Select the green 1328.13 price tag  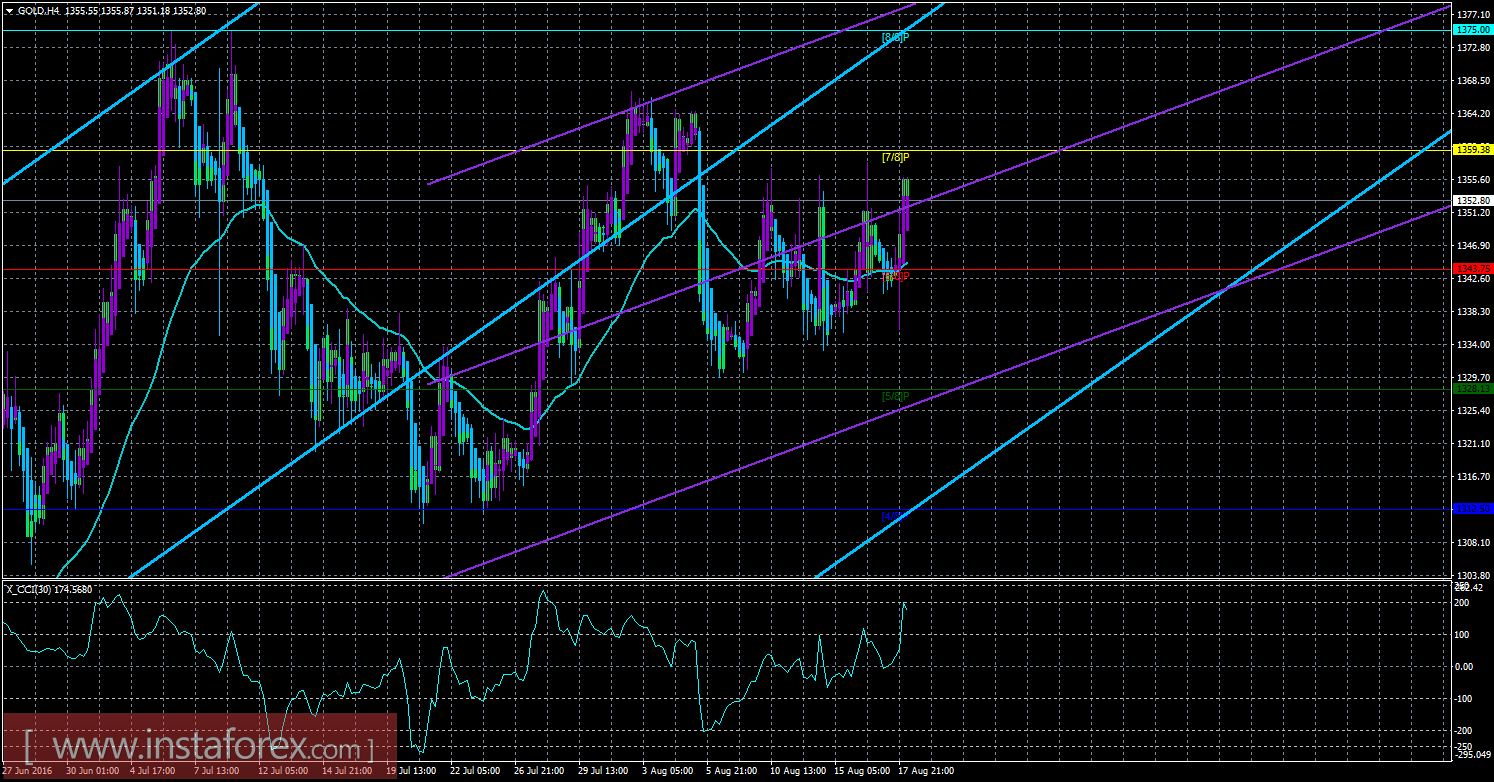click(x=1472, y=388)
